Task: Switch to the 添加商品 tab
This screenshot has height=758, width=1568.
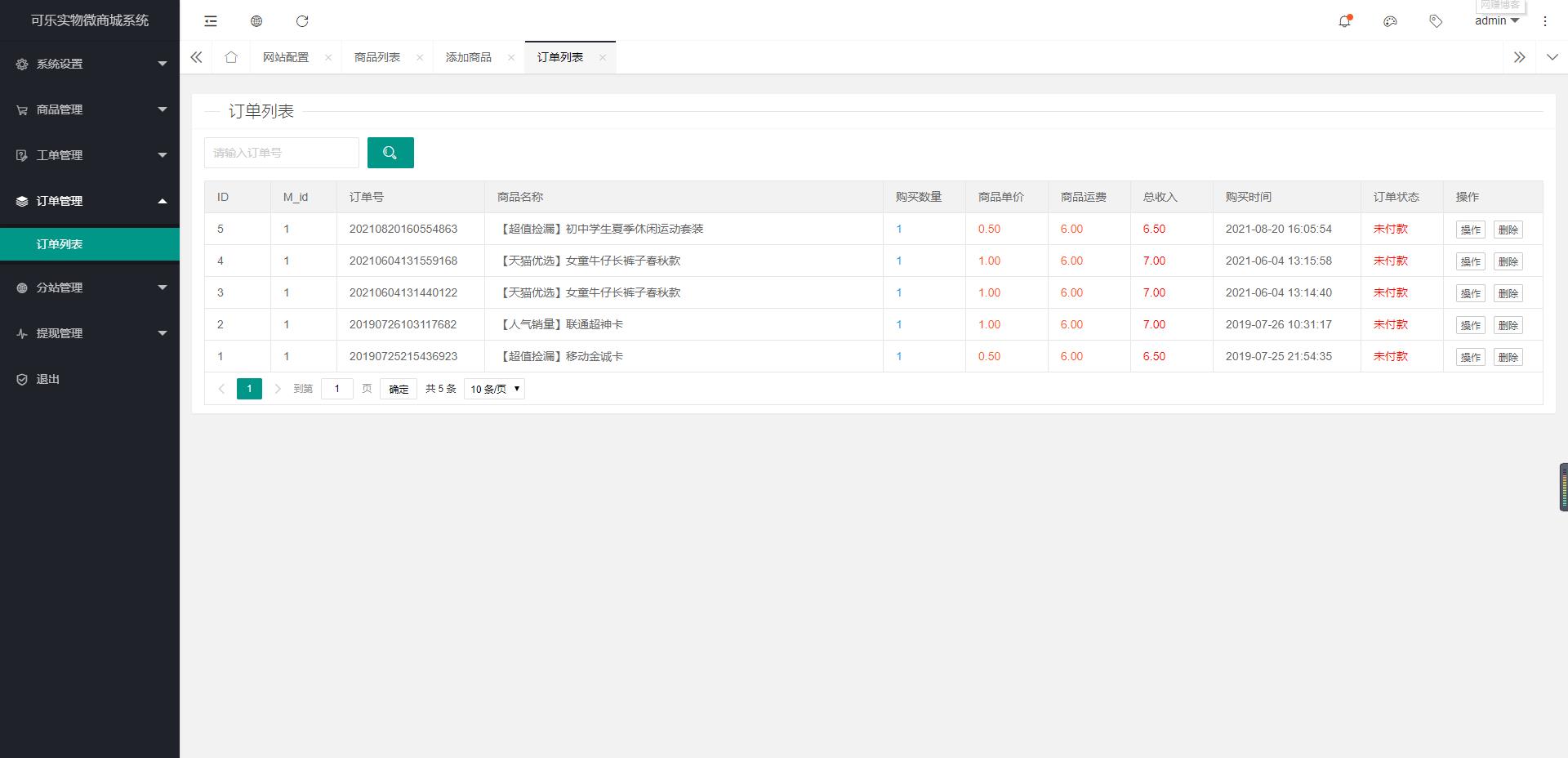Action: [469, 57]
